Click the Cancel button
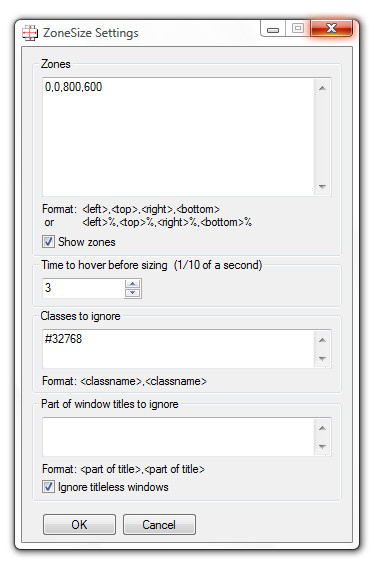This screenshot has height=568, width=375. point(159,525)
